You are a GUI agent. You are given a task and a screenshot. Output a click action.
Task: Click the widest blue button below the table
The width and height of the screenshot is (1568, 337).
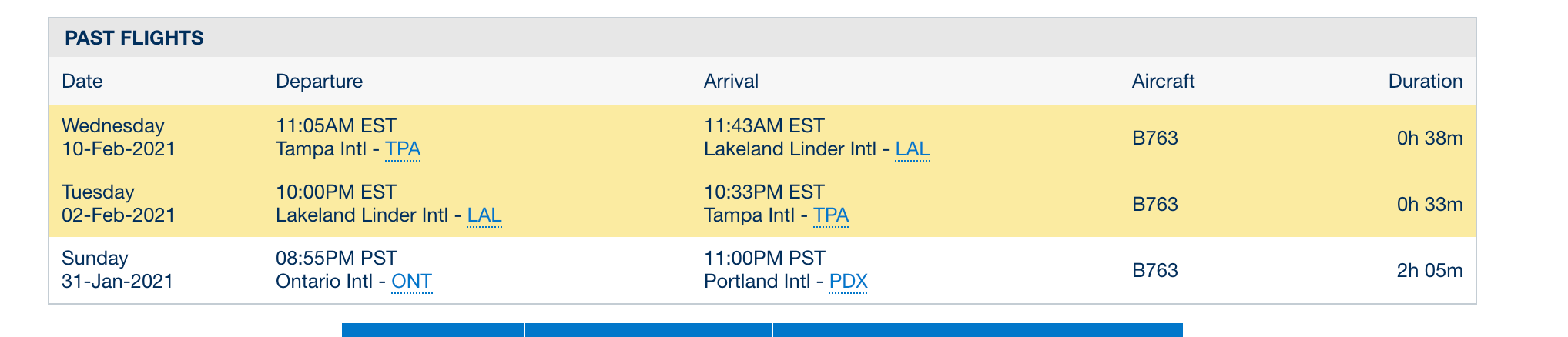coord(978,330)
